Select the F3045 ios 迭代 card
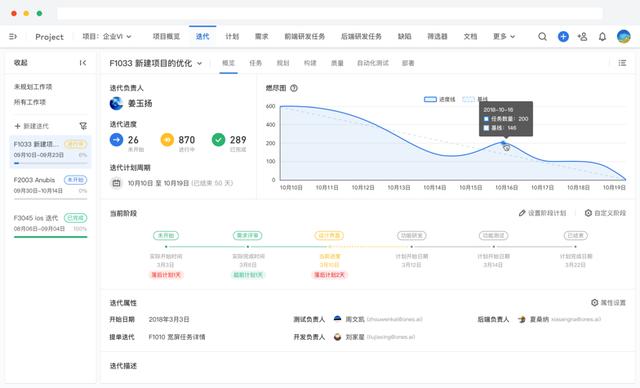 50,225
